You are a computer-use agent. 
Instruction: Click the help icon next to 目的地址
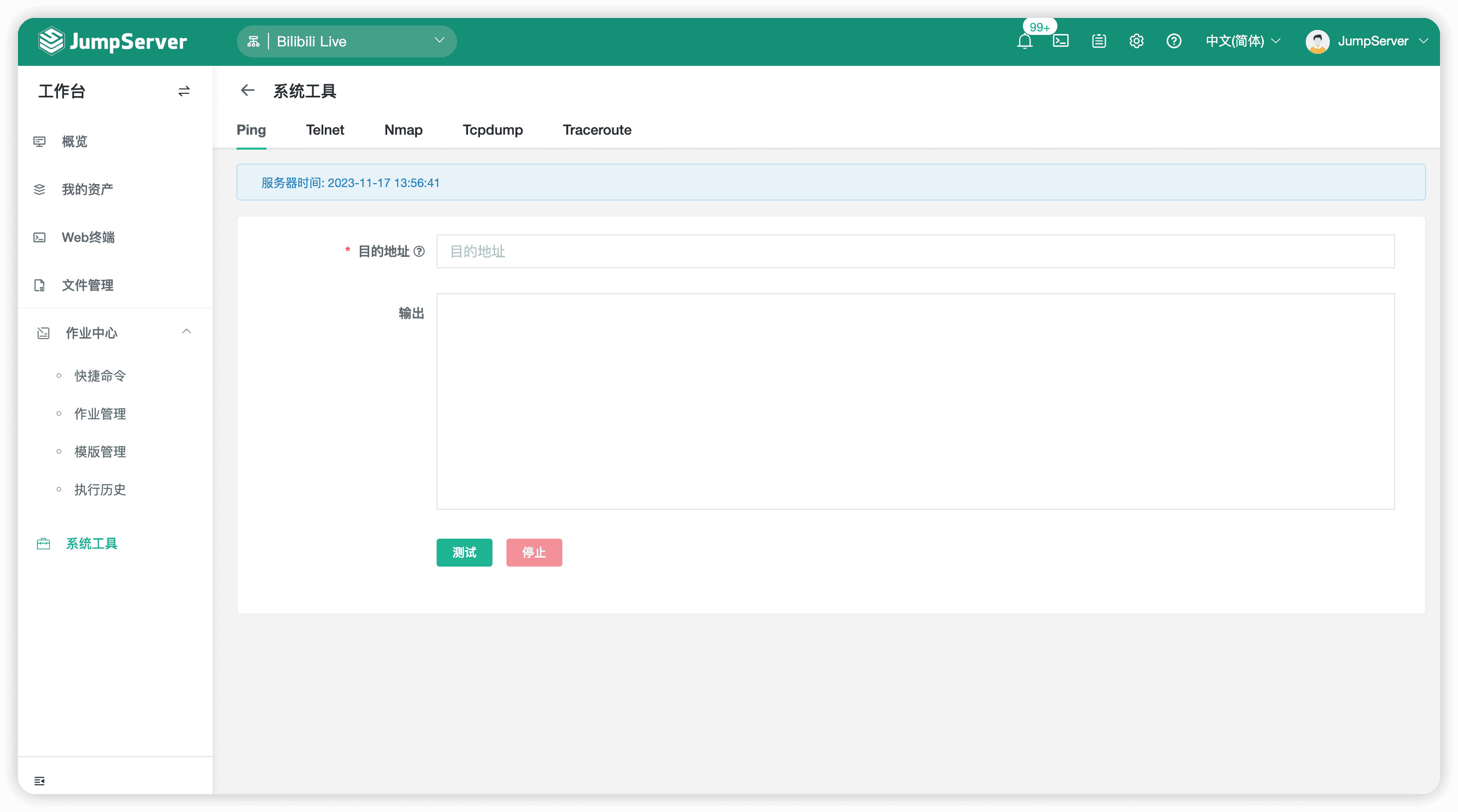[419, 251]
